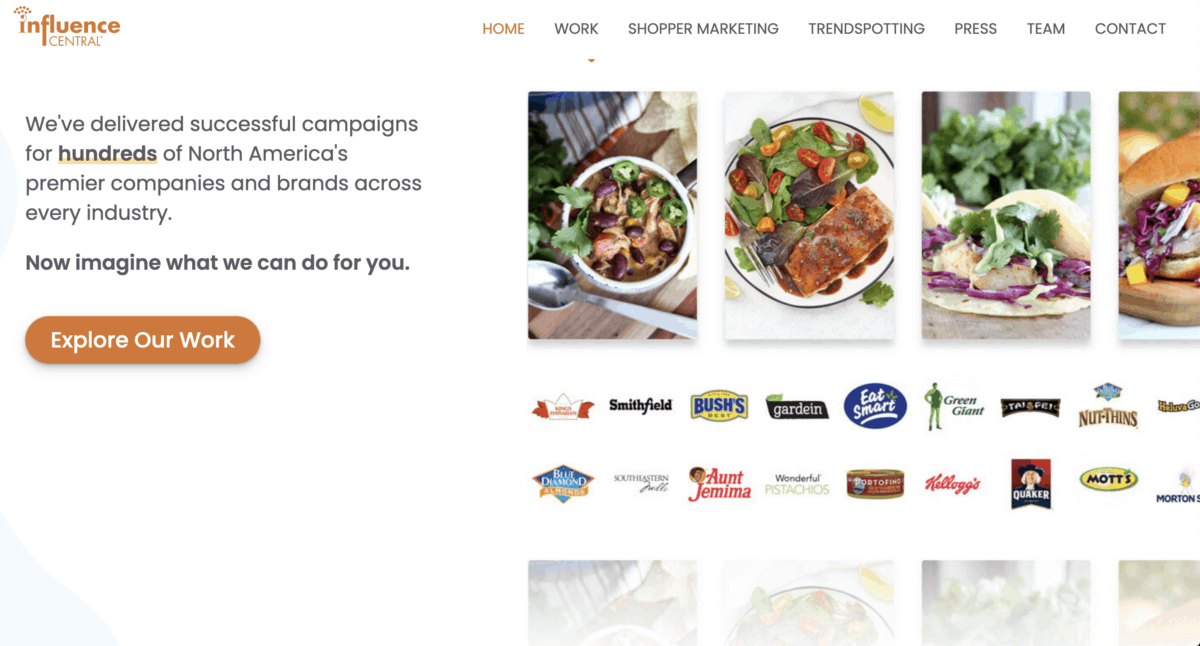Select the Wonderful Pistachios logo

click(x=797, y=484)
